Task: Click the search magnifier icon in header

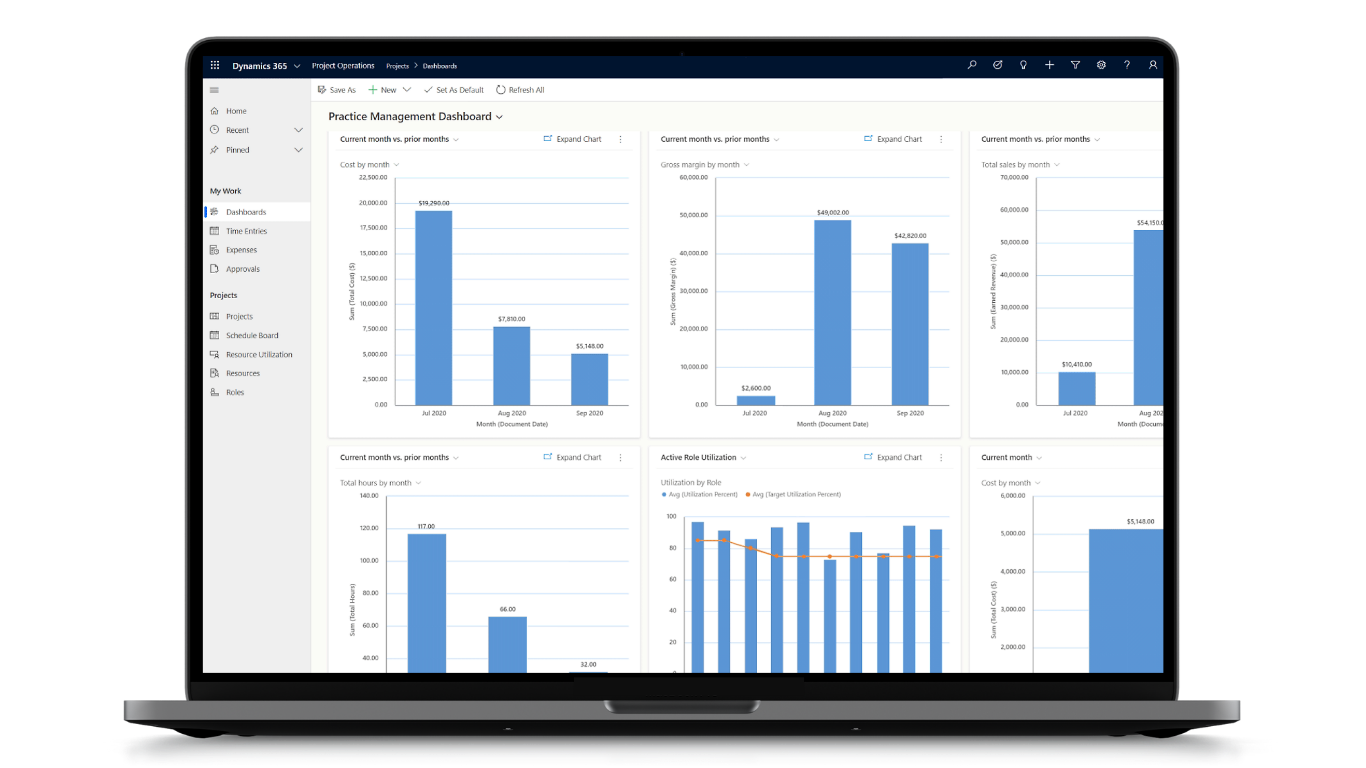Action: click(x=972, y=65)
